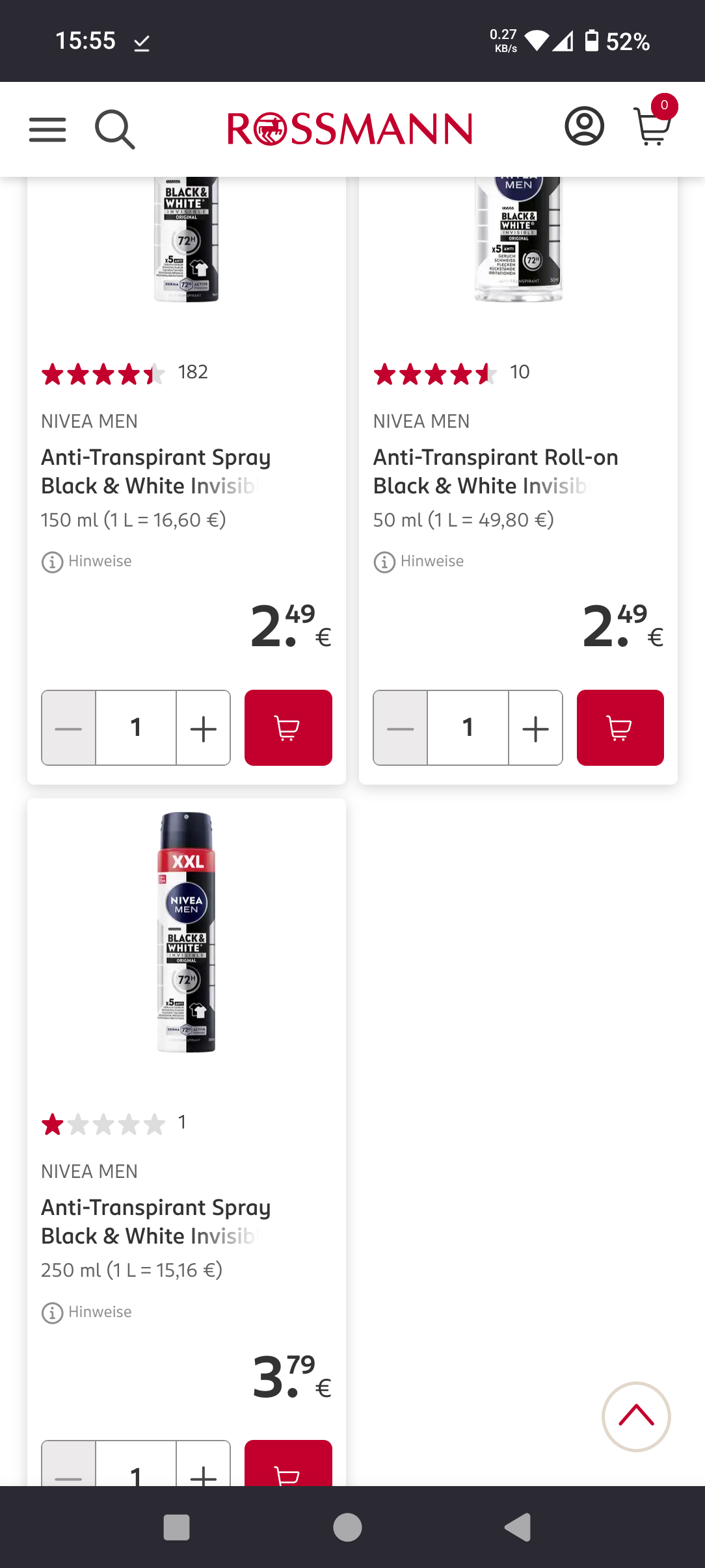Image resolution: width=705 pixels, height=1568 pixels.
Task: Tap the Rossmann logo to go home
Action: 350,129
